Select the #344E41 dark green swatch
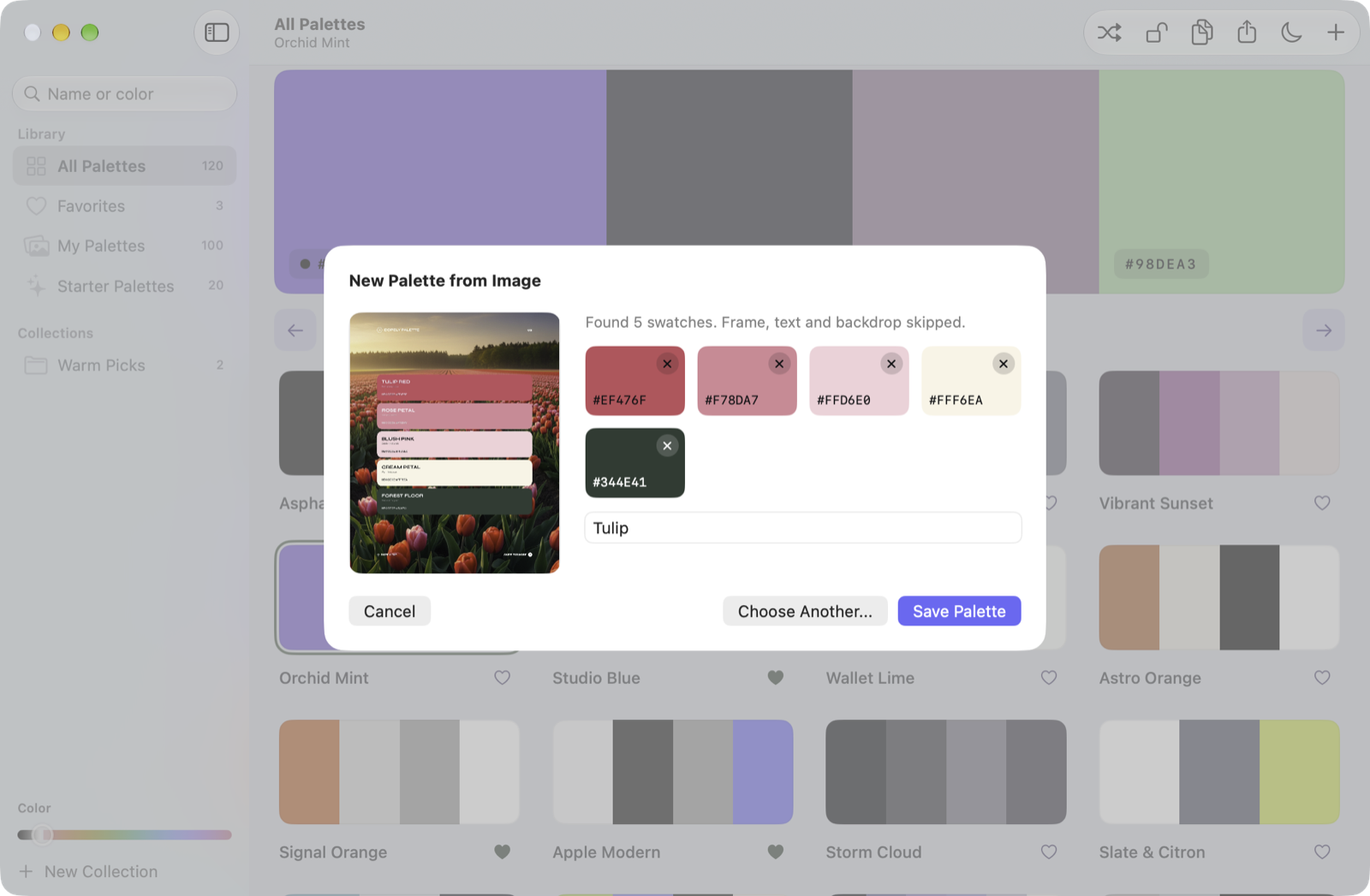Screen dimensions: 1370x896 (634, 463)
